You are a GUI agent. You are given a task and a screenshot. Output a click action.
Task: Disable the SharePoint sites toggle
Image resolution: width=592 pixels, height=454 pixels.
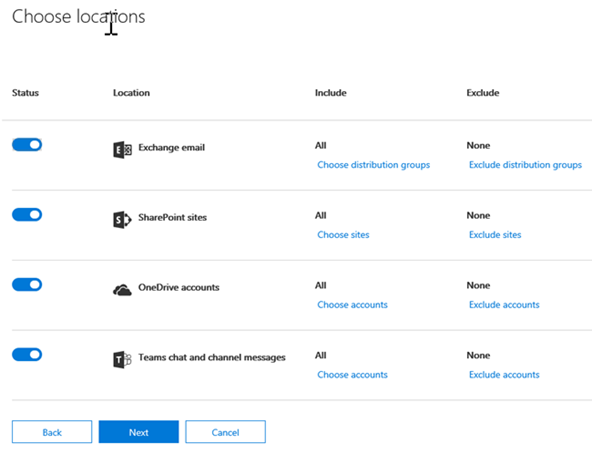27,215
